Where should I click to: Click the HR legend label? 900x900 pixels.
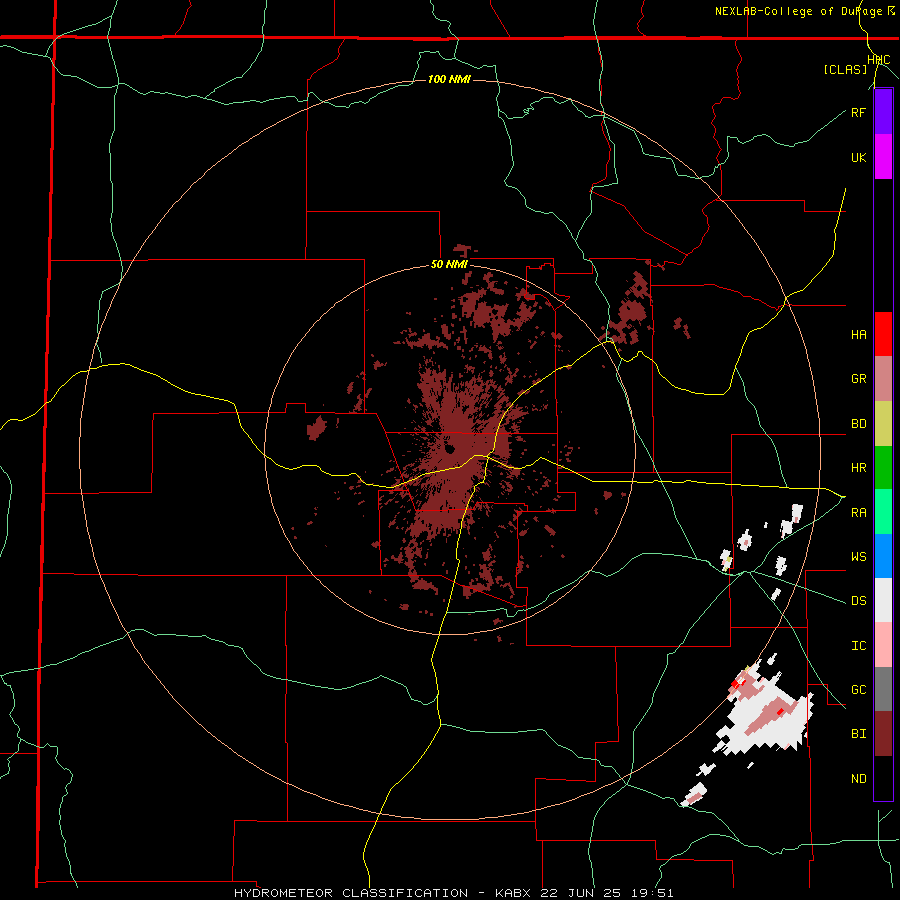point(858,468)
